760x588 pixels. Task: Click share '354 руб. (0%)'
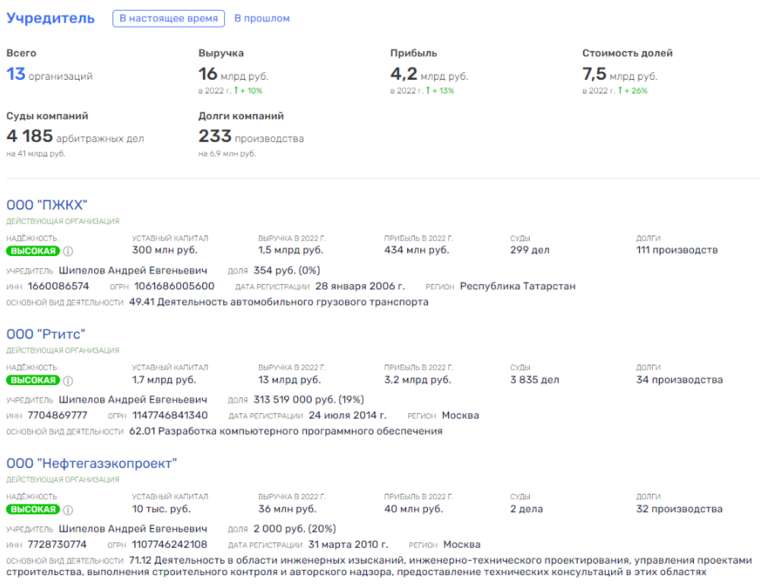tap(286, 270)
